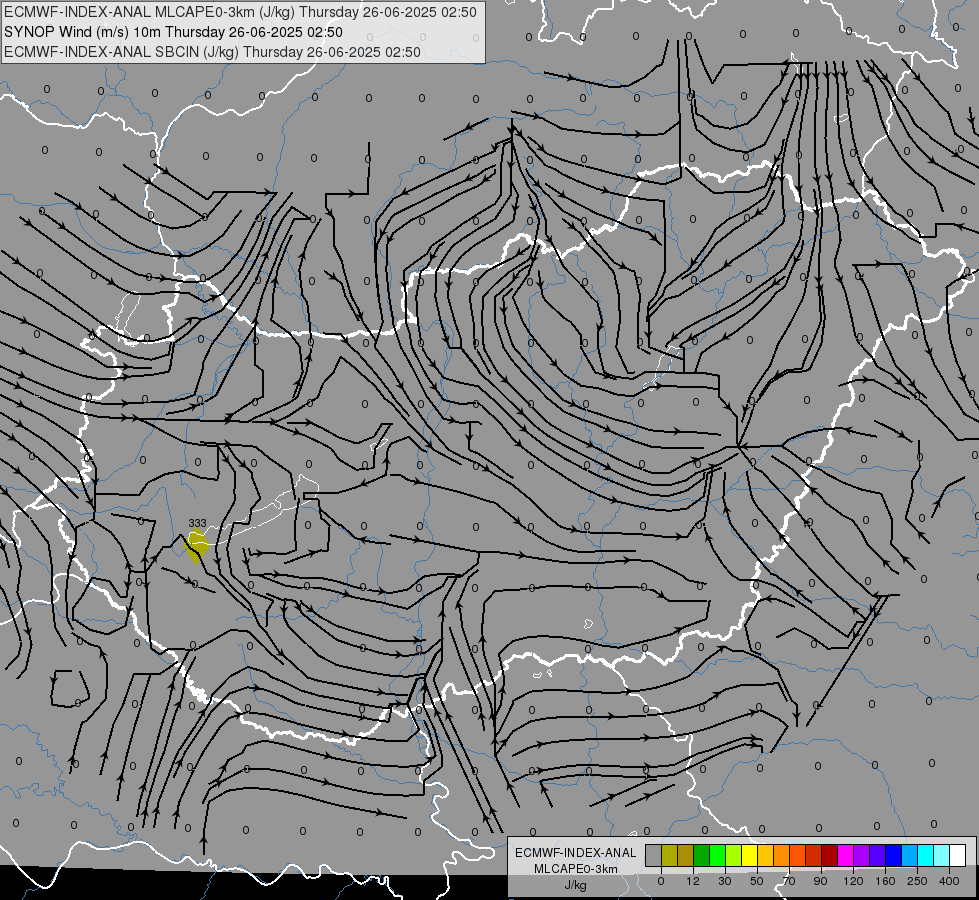The height and width of the screenshot is (900, 979).
Task: Click the ECMWF MLCAPE0-3km header line
Action: (x=240, y=12)
